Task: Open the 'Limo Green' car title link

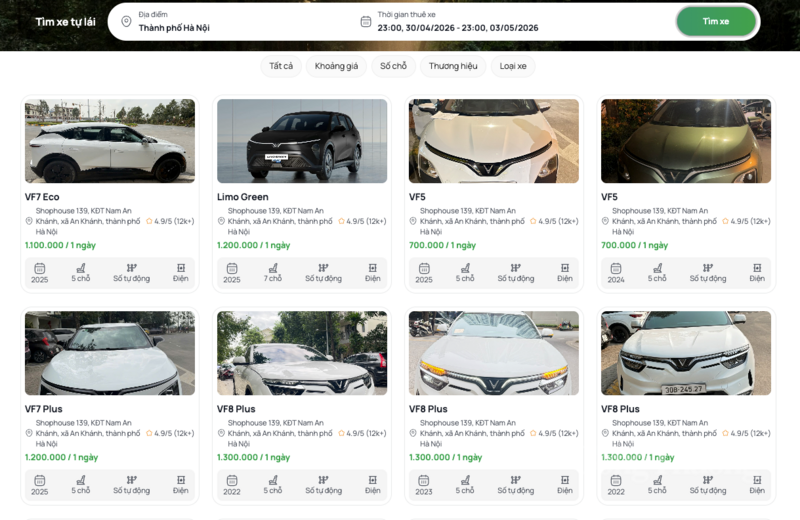Action: pos(243,197)
